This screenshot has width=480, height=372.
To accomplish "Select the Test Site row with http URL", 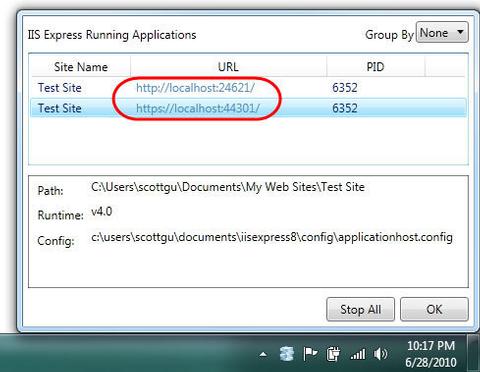I will click(249, 88).
